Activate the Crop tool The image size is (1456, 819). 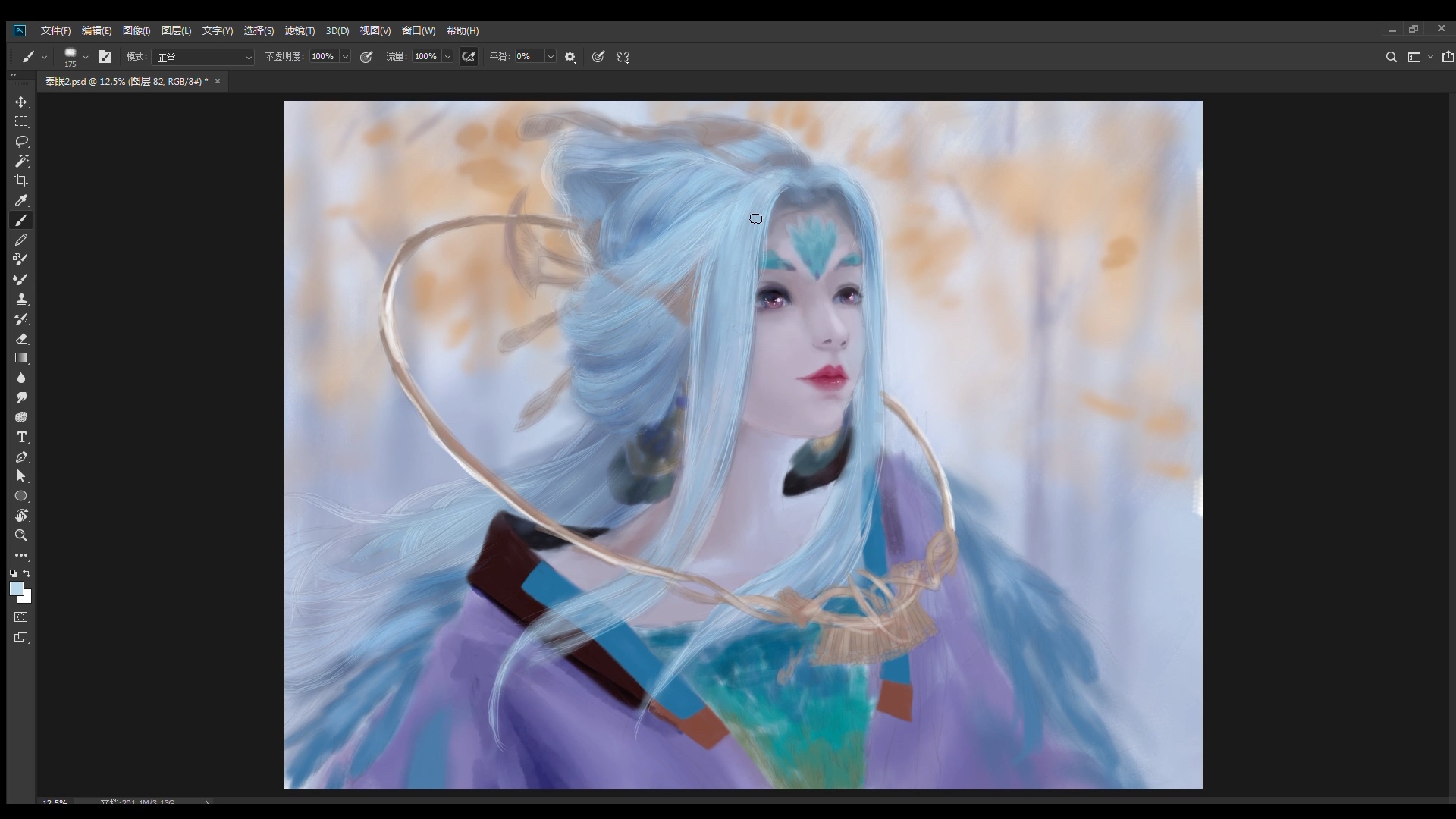tap(21, 180)
